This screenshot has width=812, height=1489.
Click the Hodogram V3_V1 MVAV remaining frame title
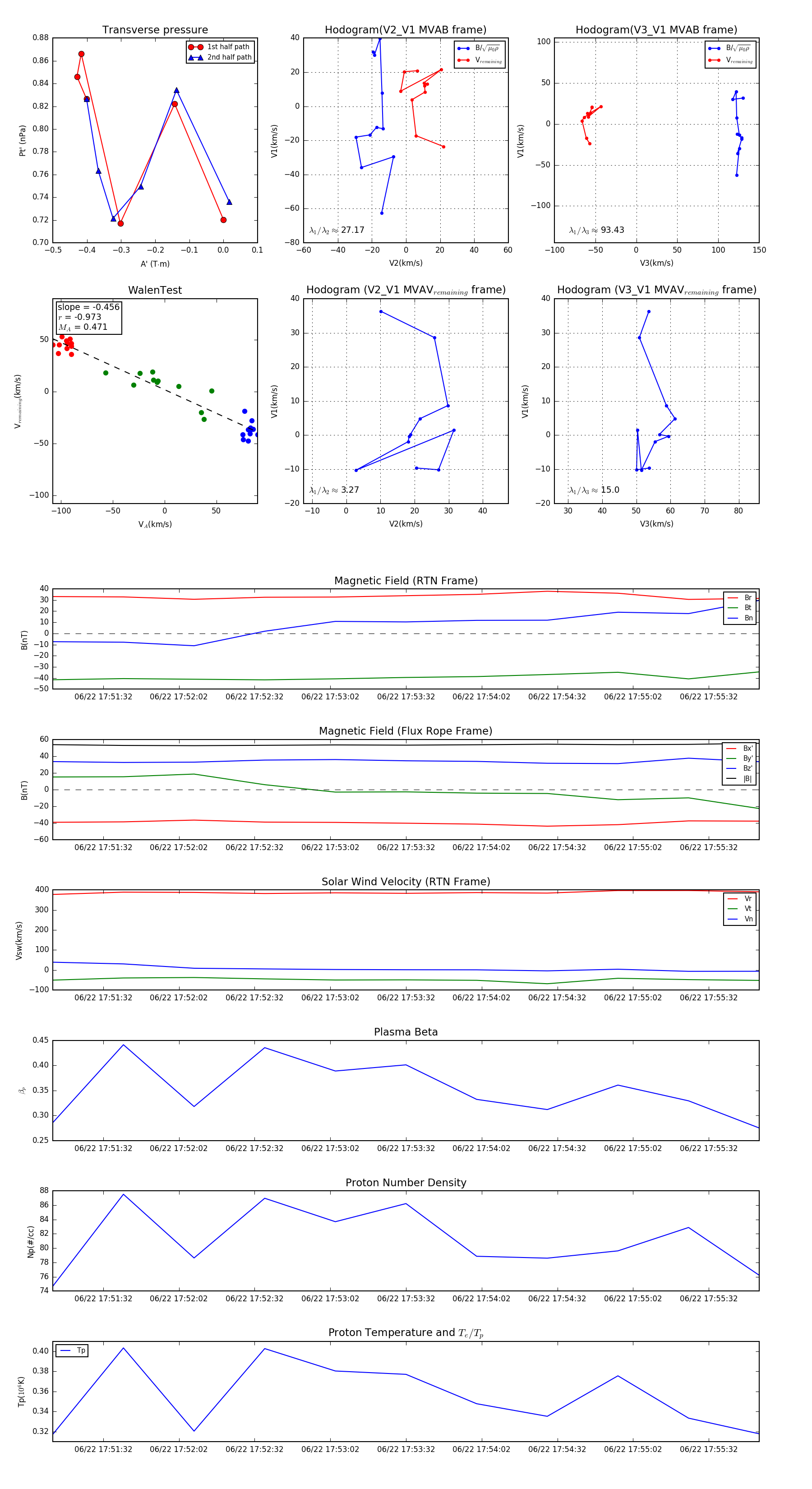(x=656, y=290)
